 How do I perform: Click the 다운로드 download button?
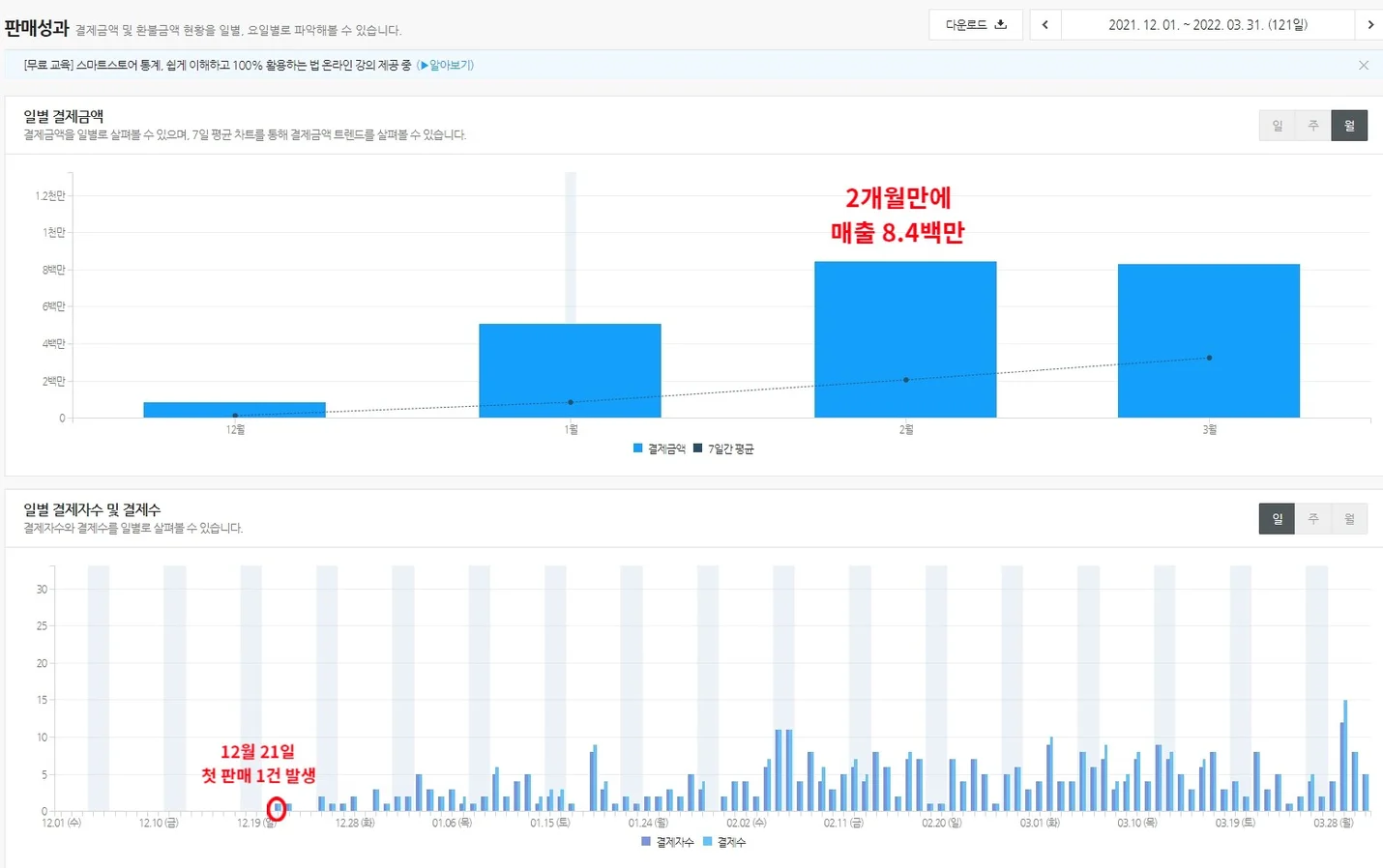coord(976,25)
